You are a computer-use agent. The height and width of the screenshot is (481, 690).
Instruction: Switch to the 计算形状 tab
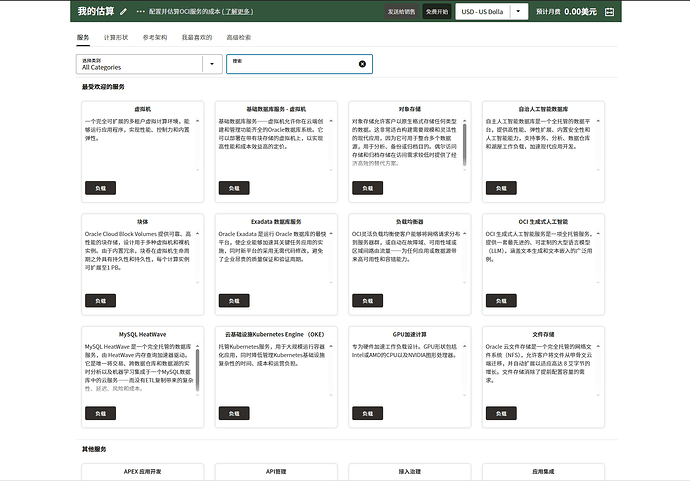[116, 37]
